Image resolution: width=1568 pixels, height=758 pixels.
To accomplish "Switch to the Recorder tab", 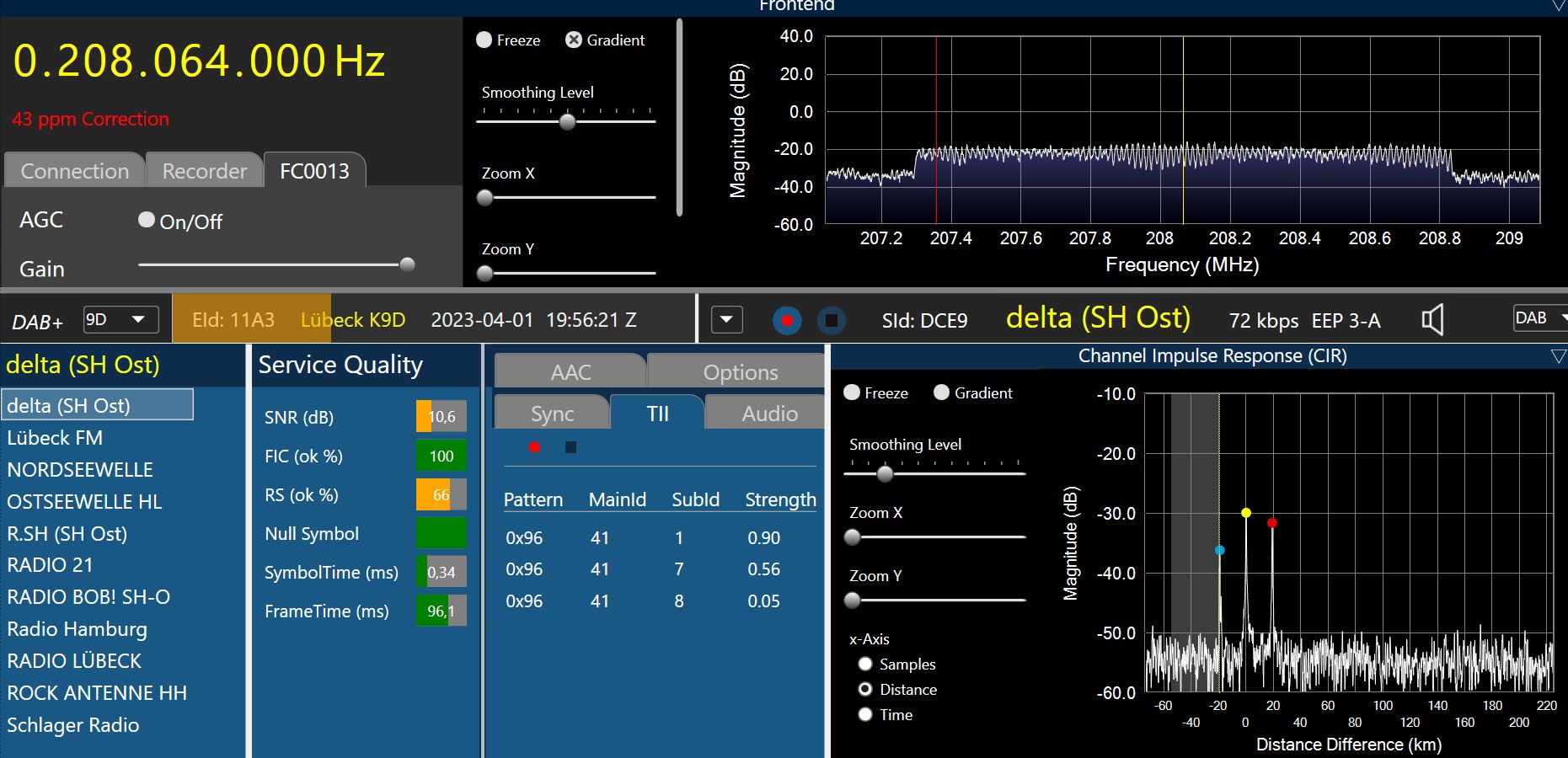I will tap(204, 171).
